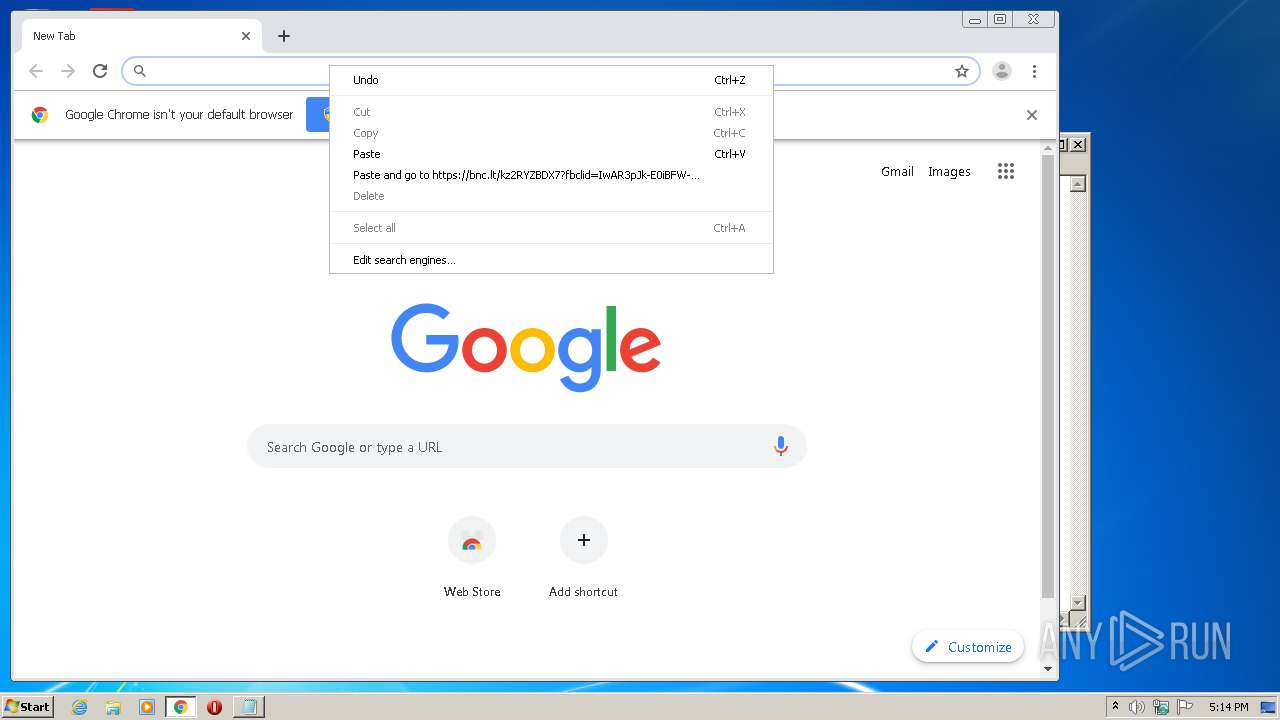Dismiss the default browser notification bar
Image resolution: width=1280 pixels, height=720 pixels.
tap(1032, 115)
